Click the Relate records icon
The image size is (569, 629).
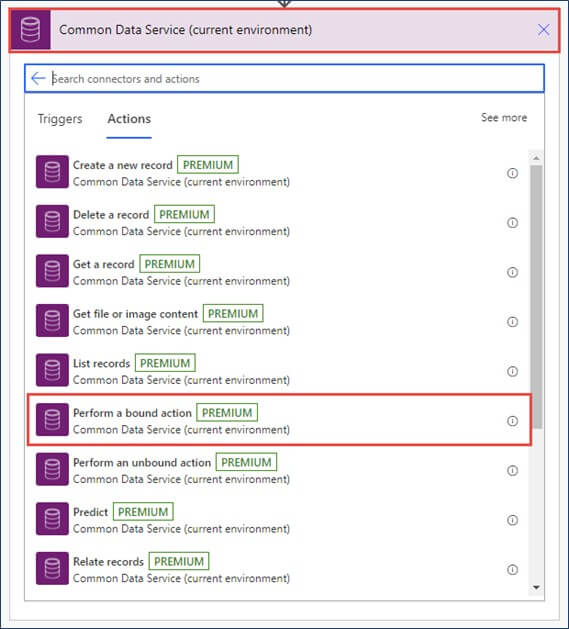52,568
